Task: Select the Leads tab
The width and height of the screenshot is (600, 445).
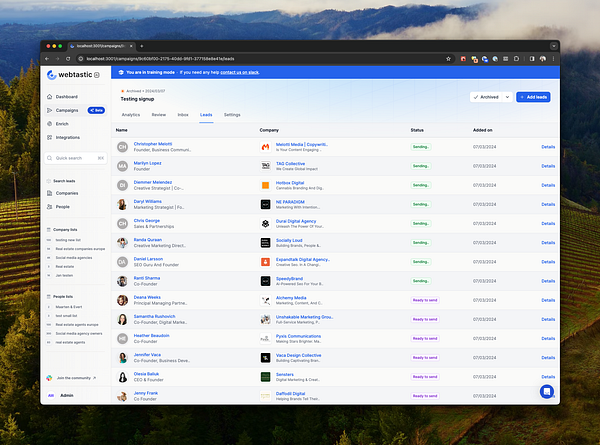Action: [x=206, y=115]
